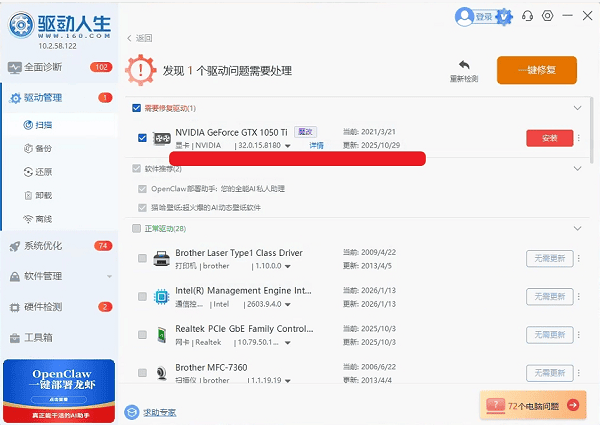Click the 更改 tag next to GTX 1050 Ti
The image size is (600, 425).
click(x=305, y=132)
